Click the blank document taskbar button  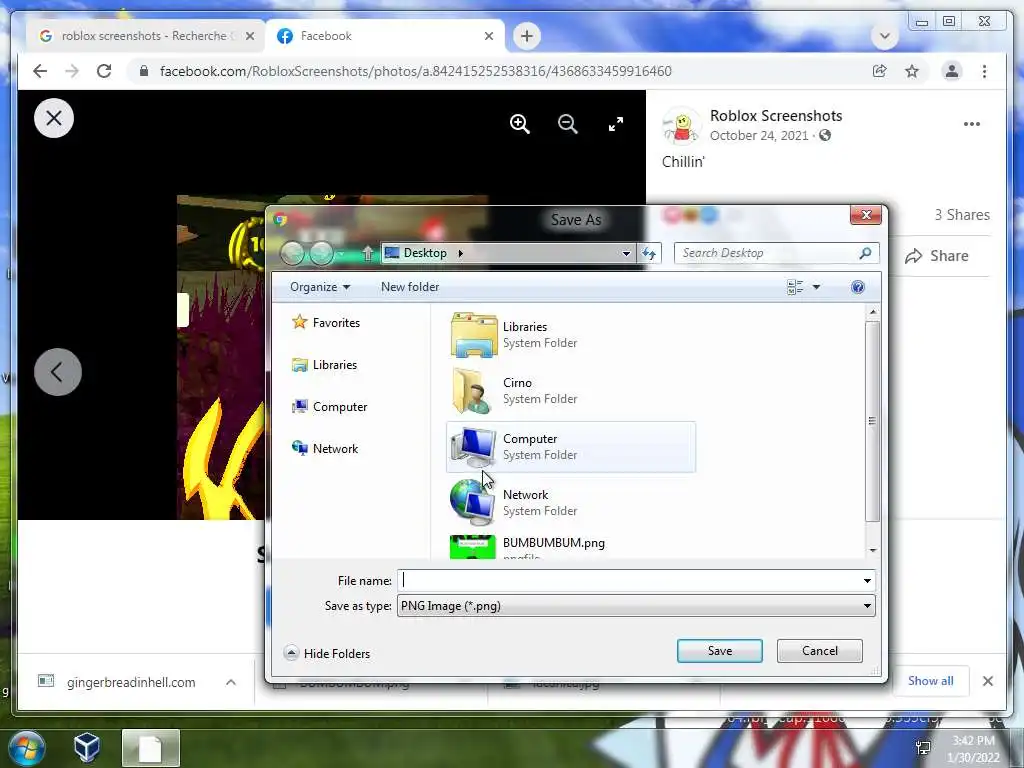pyautogui.click(x=150, y=748)
